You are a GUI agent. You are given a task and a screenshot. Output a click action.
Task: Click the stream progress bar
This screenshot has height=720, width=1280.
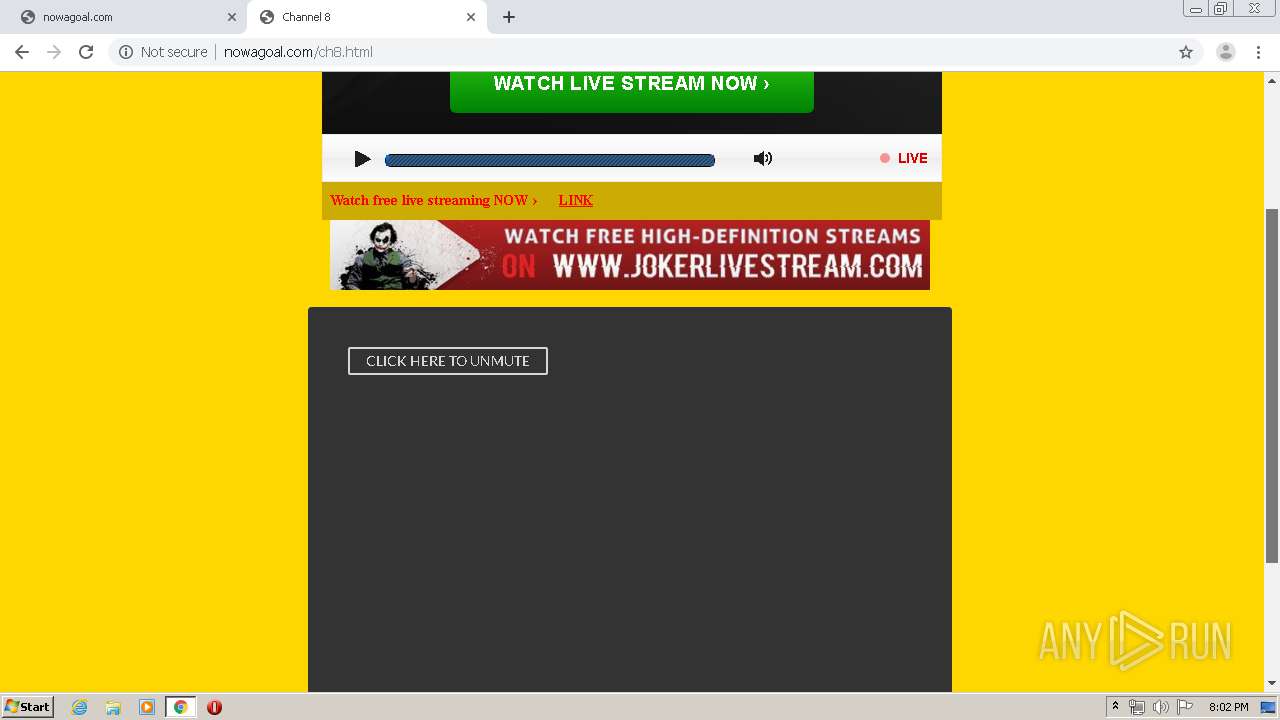coord(550,160)
